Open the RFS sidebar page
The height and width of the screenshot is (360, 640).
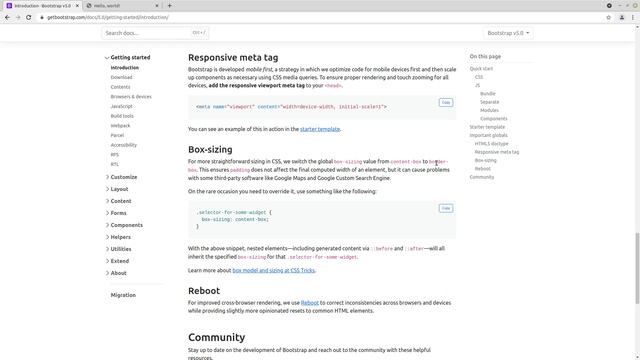[x=115, y=155]
